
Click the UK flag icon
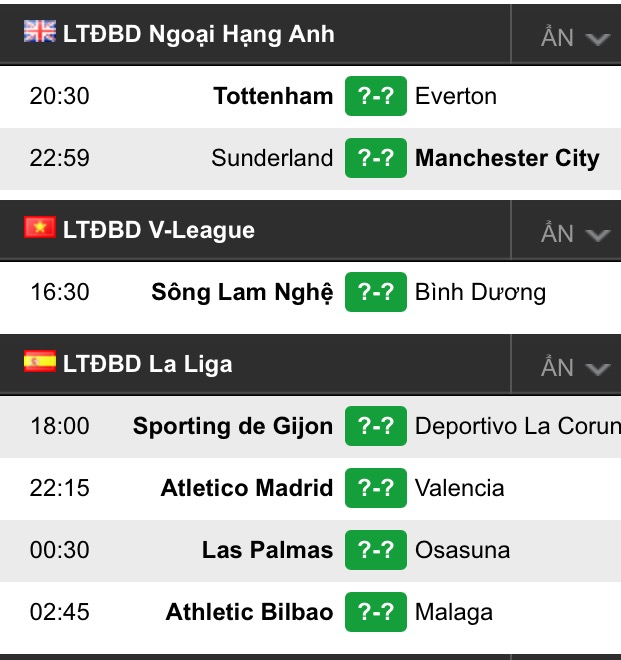[40, 31]
